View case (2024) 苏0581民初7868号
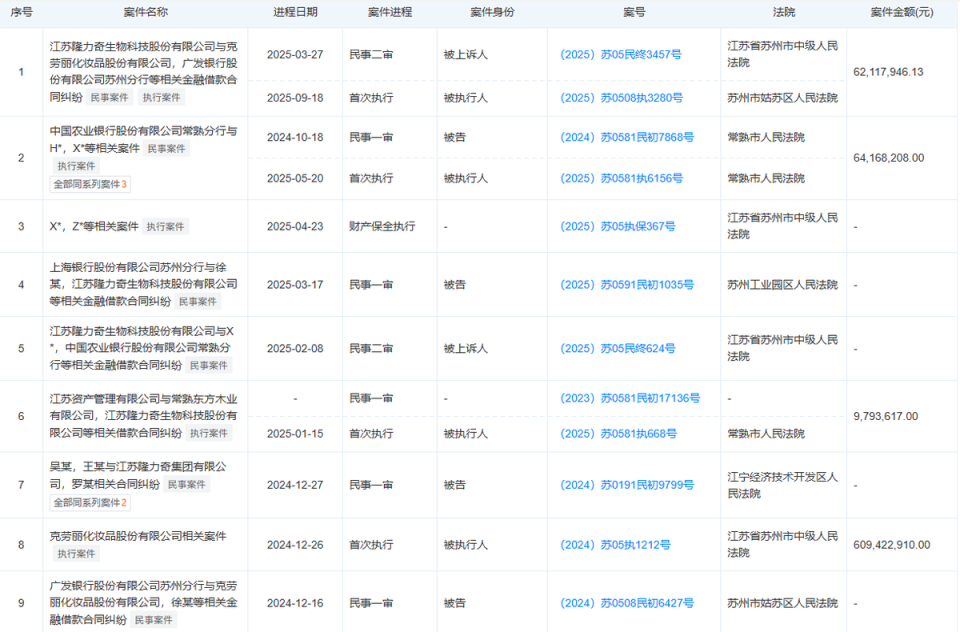960x632 pixels. [628, 138]
